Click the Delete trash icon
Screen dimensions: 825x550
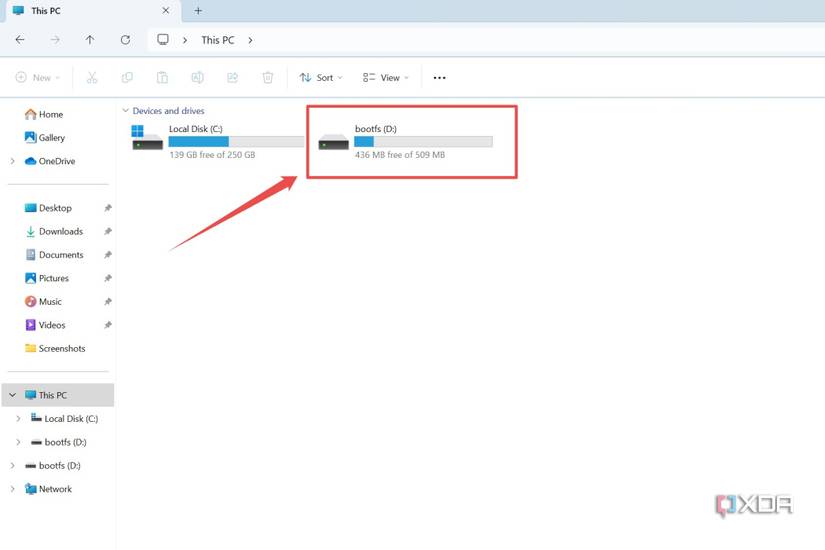(268, 78)
